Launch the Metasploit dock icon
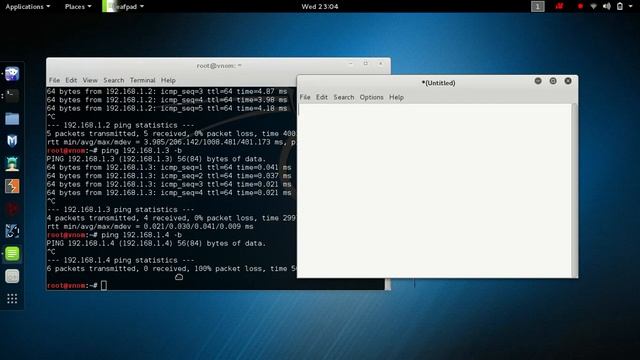 pyautogui.click(x=12, y=141)
